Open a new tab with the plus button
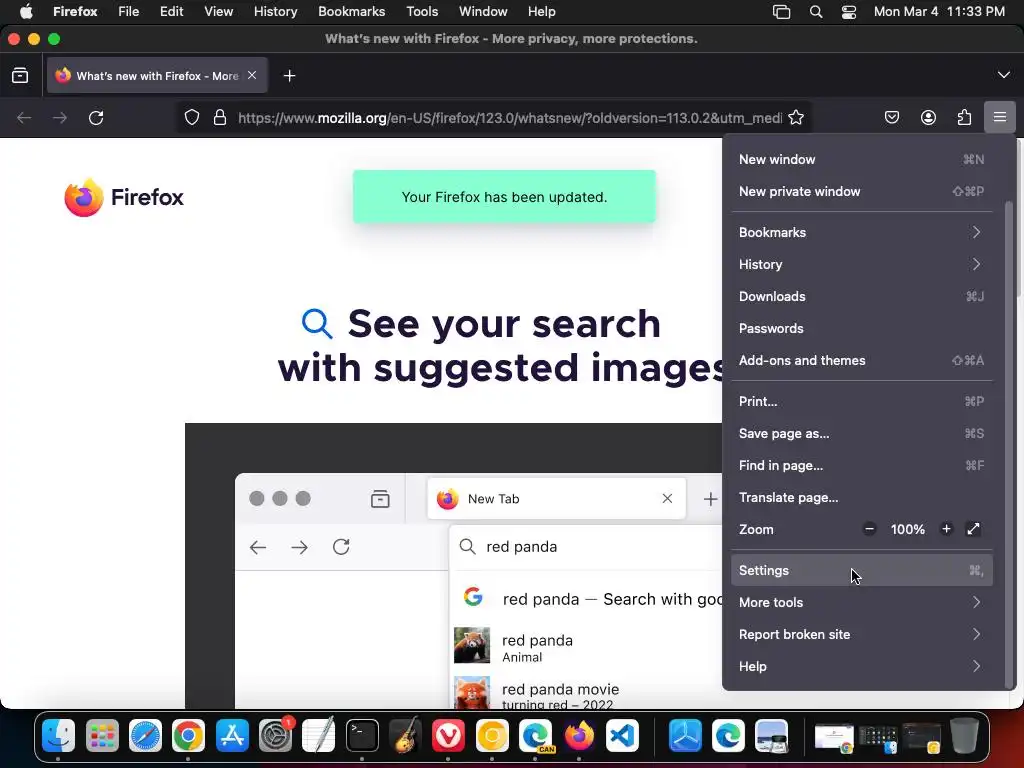Screen dimensions: 1024x768 289,76
